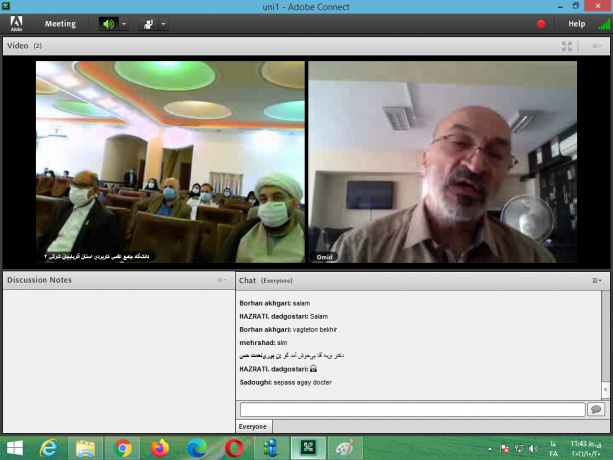This screenshot has width=613, height=460.
Task: Open the Help menu
Action: [x=577, y=24]
